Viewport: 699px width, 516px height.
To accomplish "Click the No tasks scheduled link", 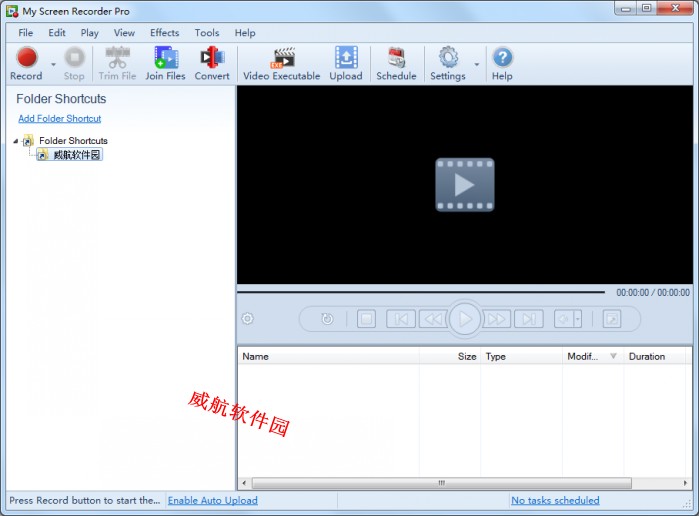I will [x=555, y=500].
